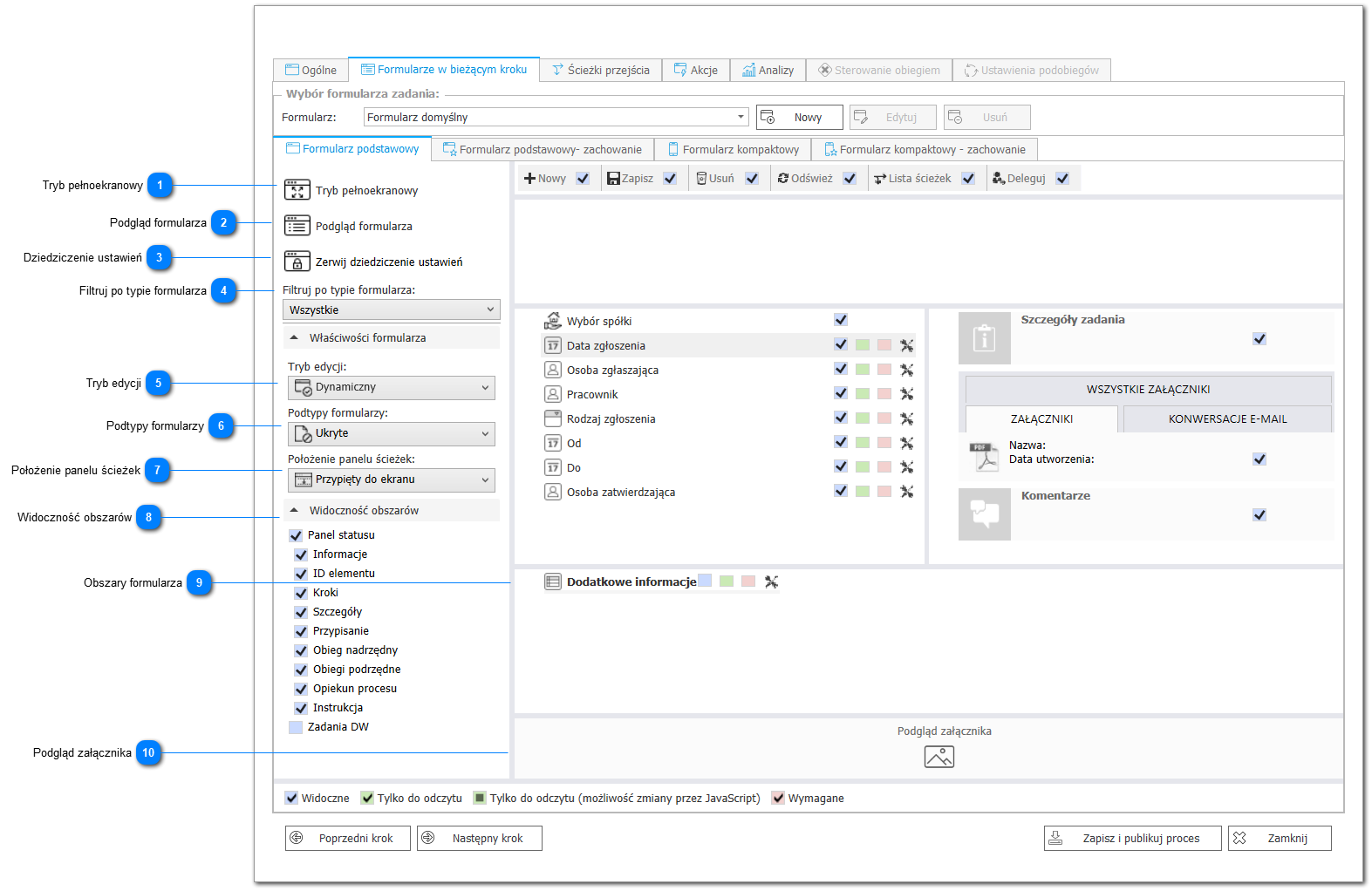Click the Podgląd załącznika image icon
The image size is (1372, 891).
(x=939, y=757)
